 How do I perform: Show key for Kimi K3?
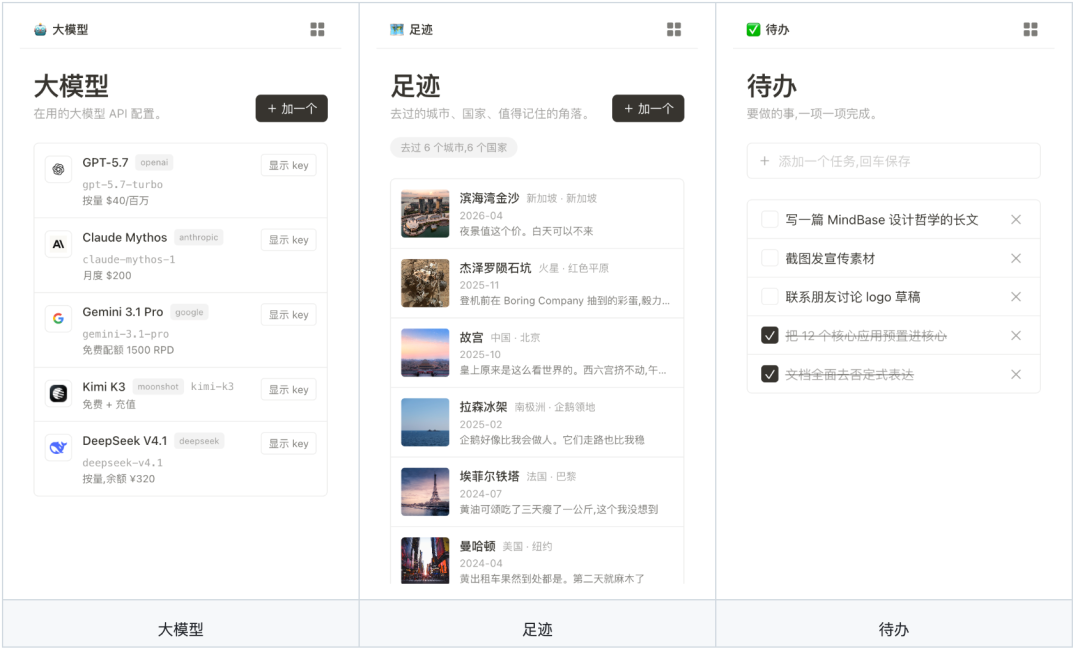coord(289,390)
